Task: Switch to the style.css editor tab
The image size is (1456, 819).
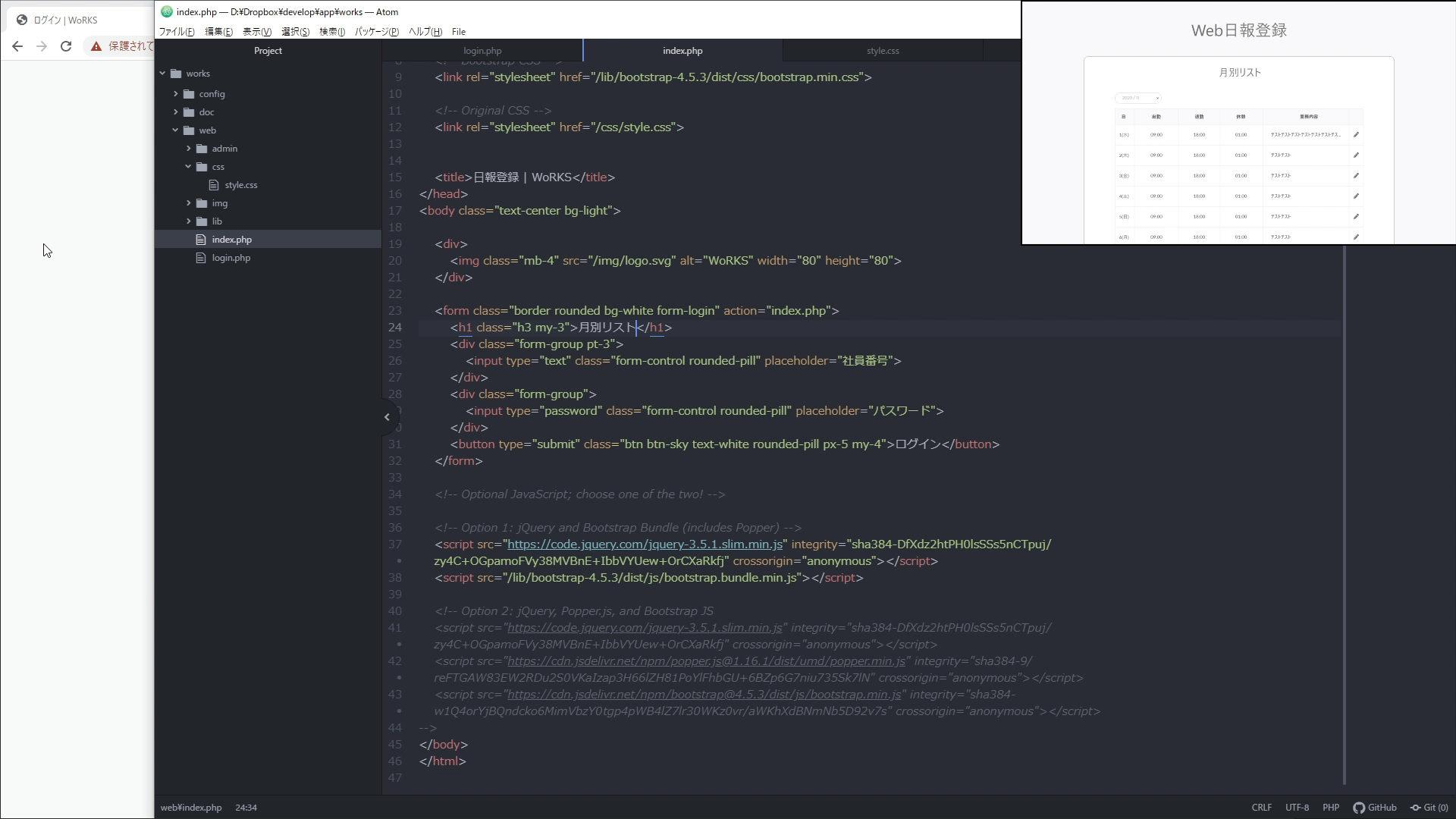Action: (883, 51)
